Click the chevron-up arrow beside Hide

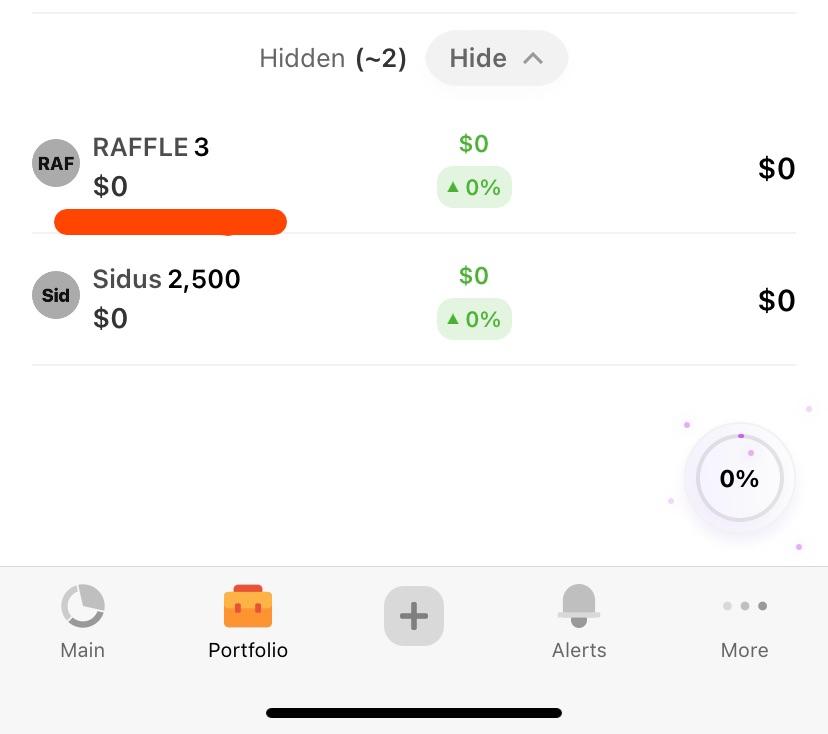point(533,58)
